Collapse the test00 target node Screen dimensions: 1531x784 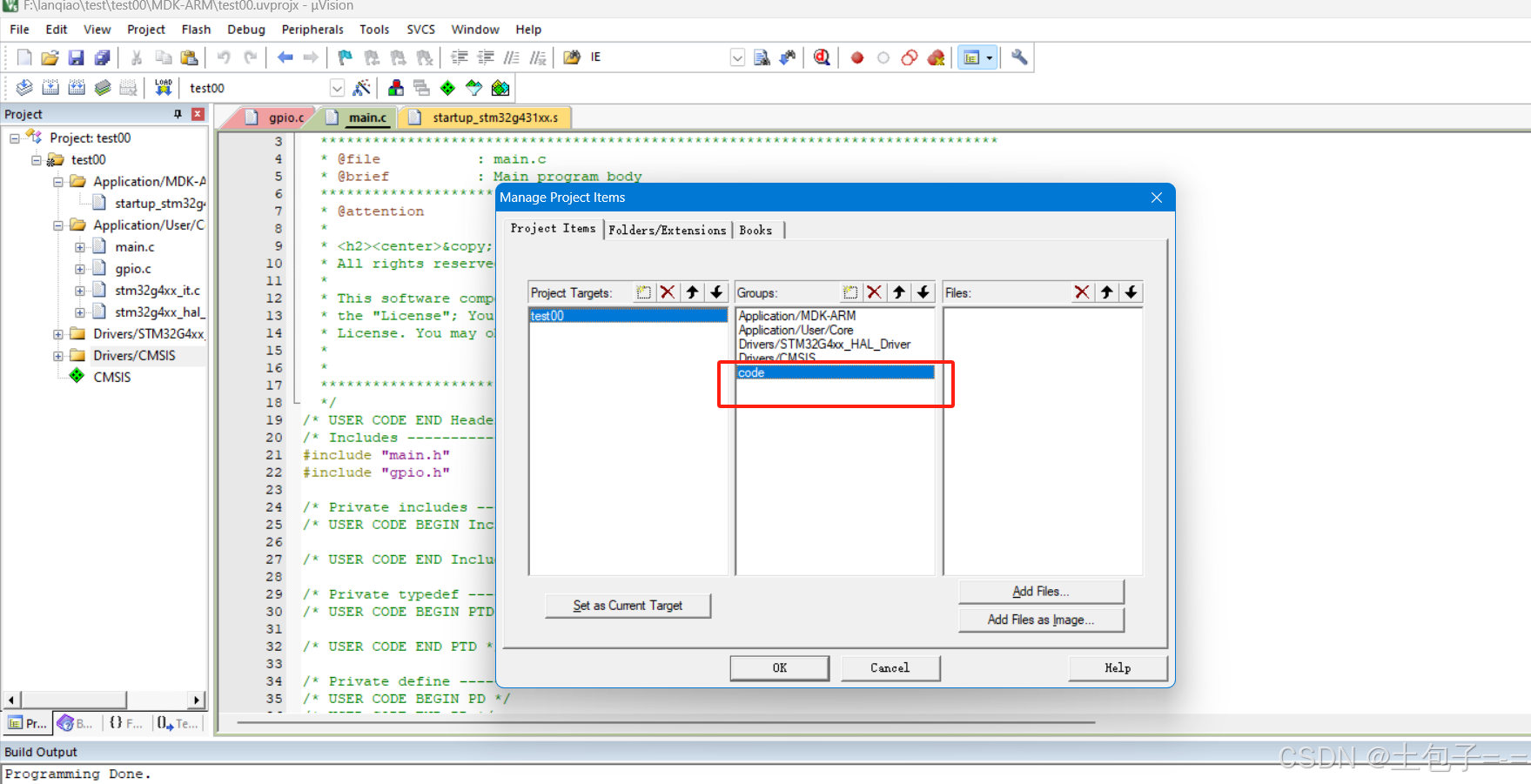(37, 160)
